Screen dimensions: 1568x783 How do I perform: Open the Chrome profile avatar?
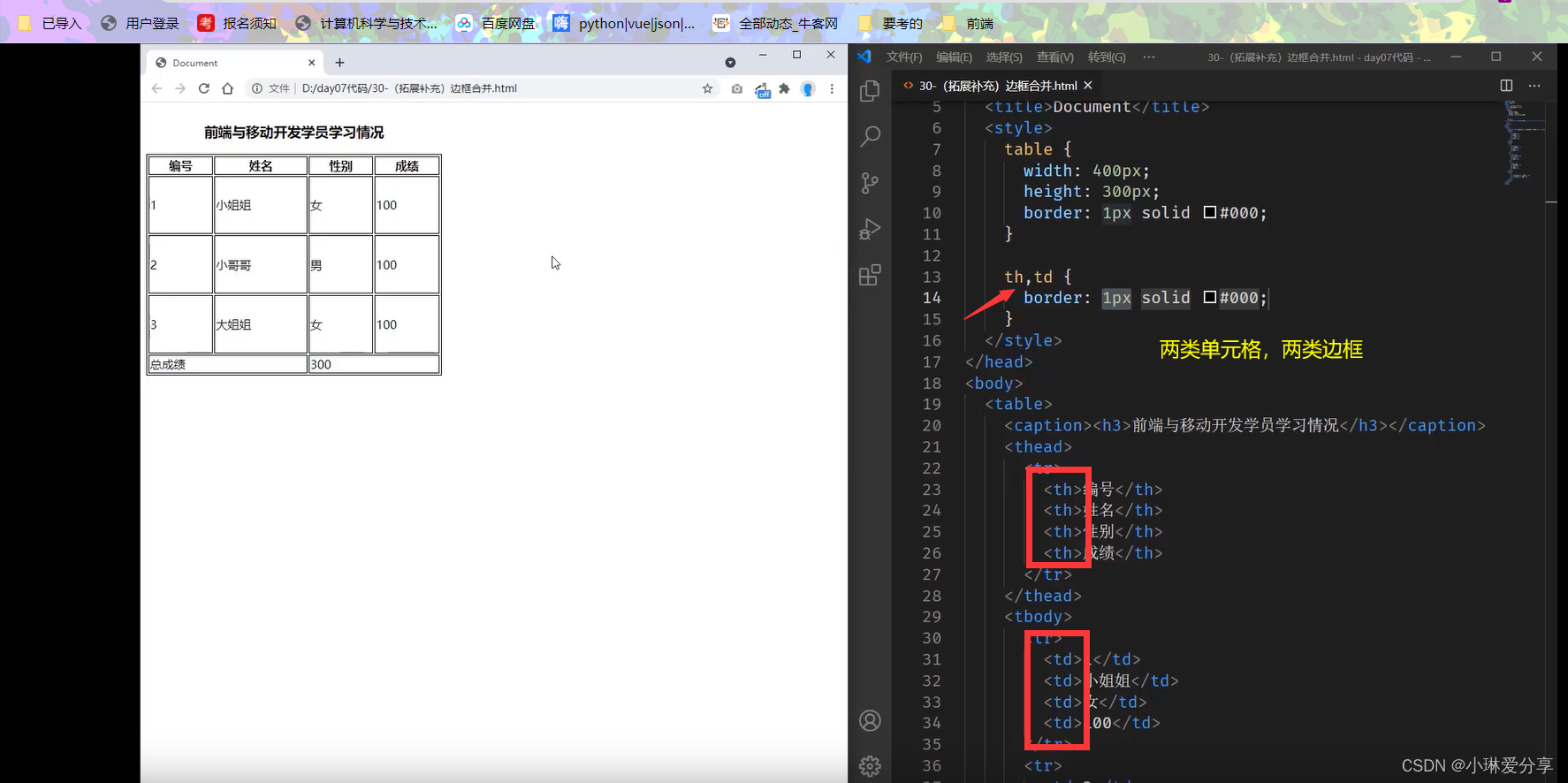pyautogui.click(x=808, y=88)
